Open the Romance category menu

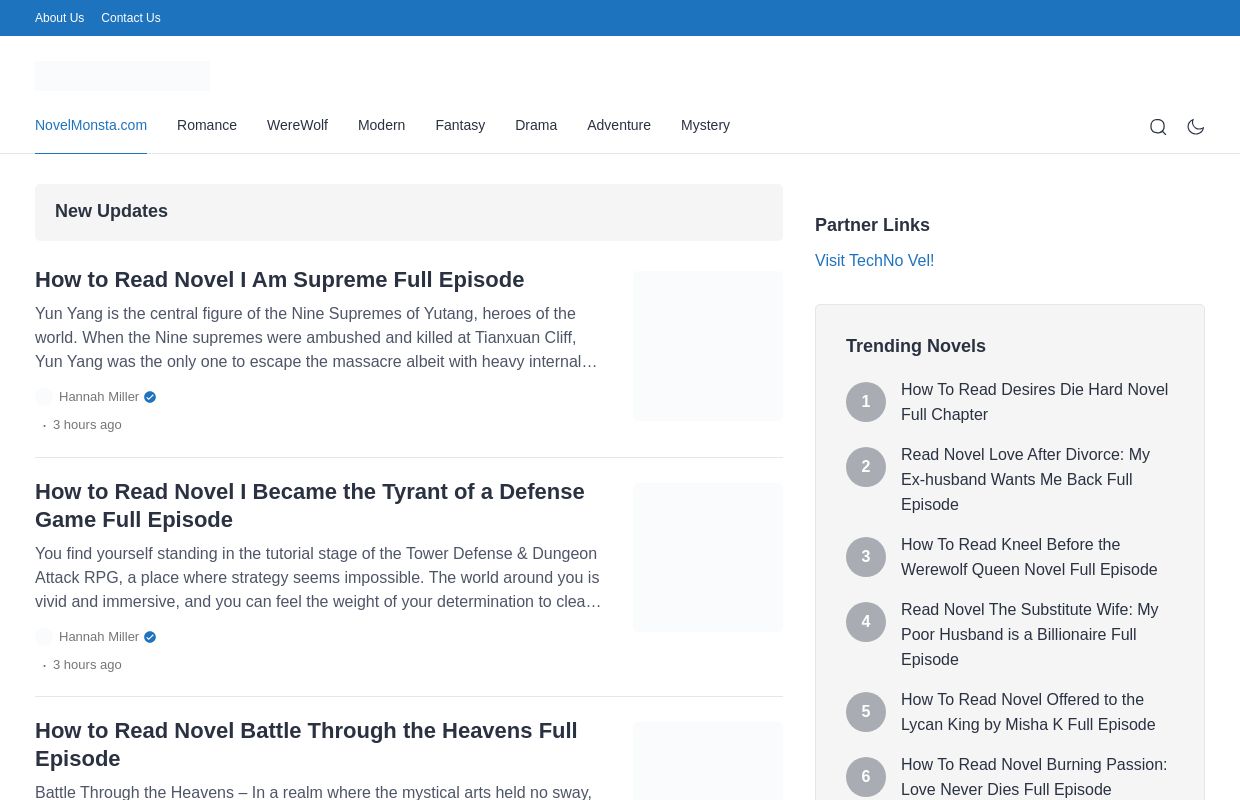[207, 125]
